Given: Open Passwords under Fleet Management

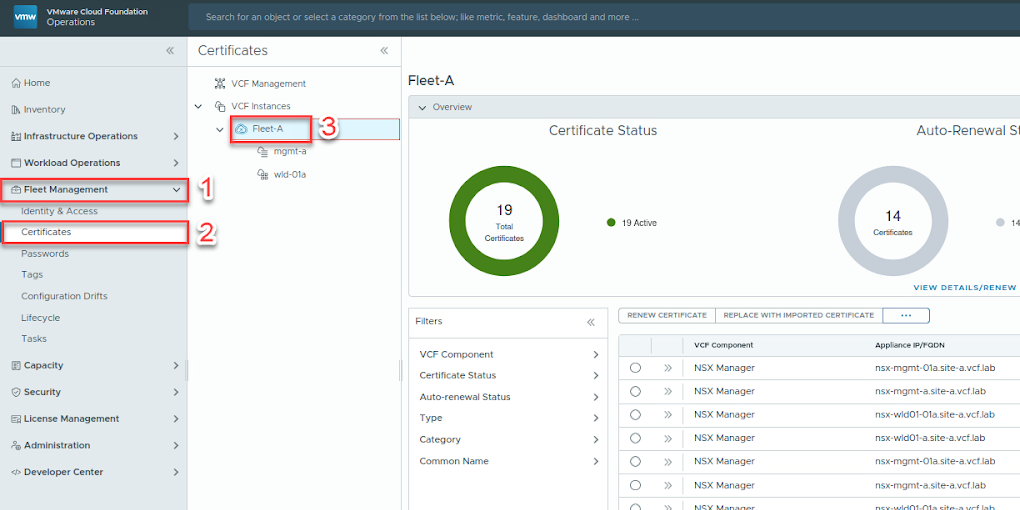Looking at the screenshot, I should click(45, 254).
